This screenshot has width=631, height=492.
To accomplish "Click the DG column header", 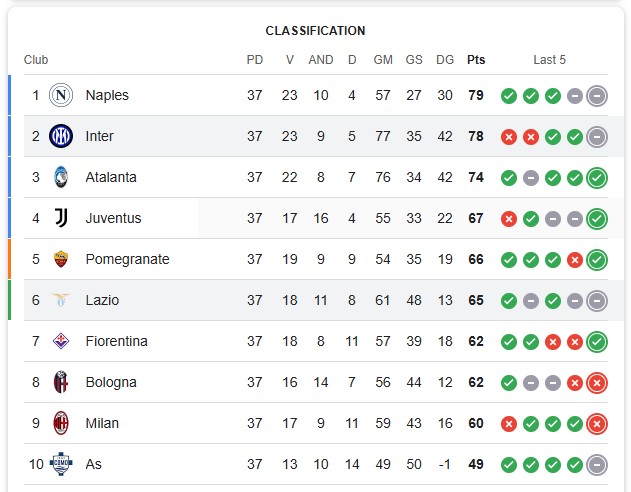I will coord(445,60).
